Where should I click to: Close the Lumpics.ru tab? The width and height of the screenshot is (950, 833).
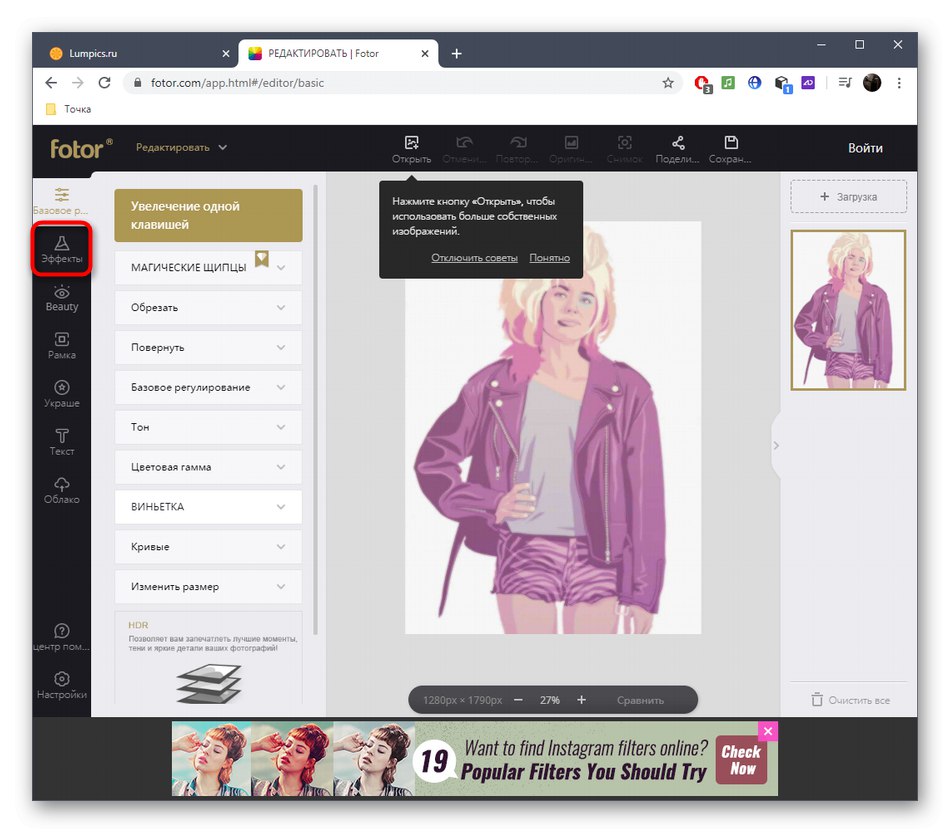[x=226, y=54]
